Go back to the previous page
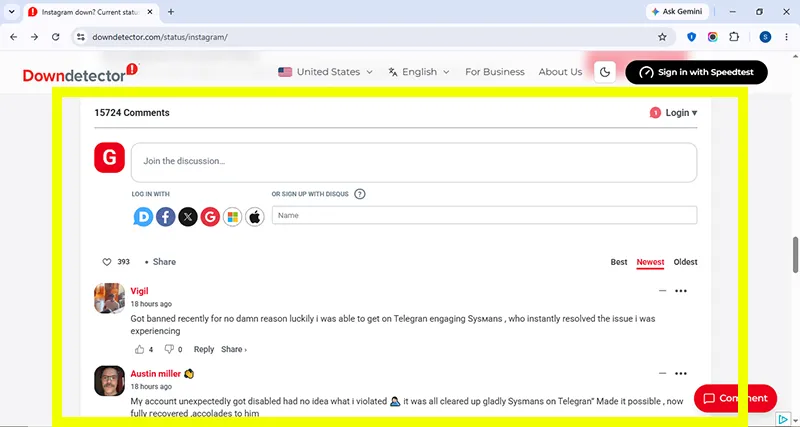 (x=14, y=37)
